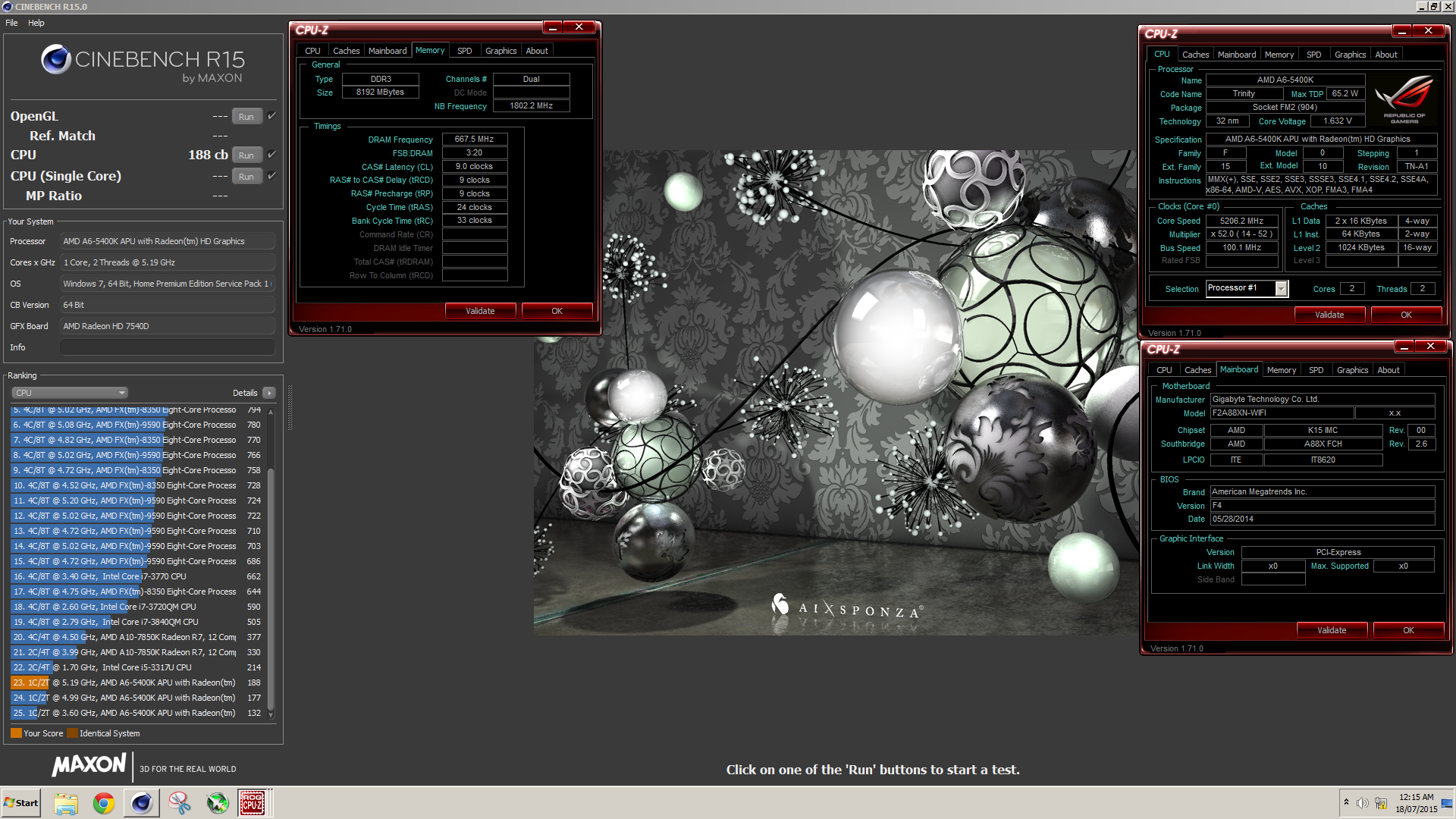This screenshot has width=1456, height=819.
Task: Close the CPU-Z processor window
Action: coord(1428,31)
